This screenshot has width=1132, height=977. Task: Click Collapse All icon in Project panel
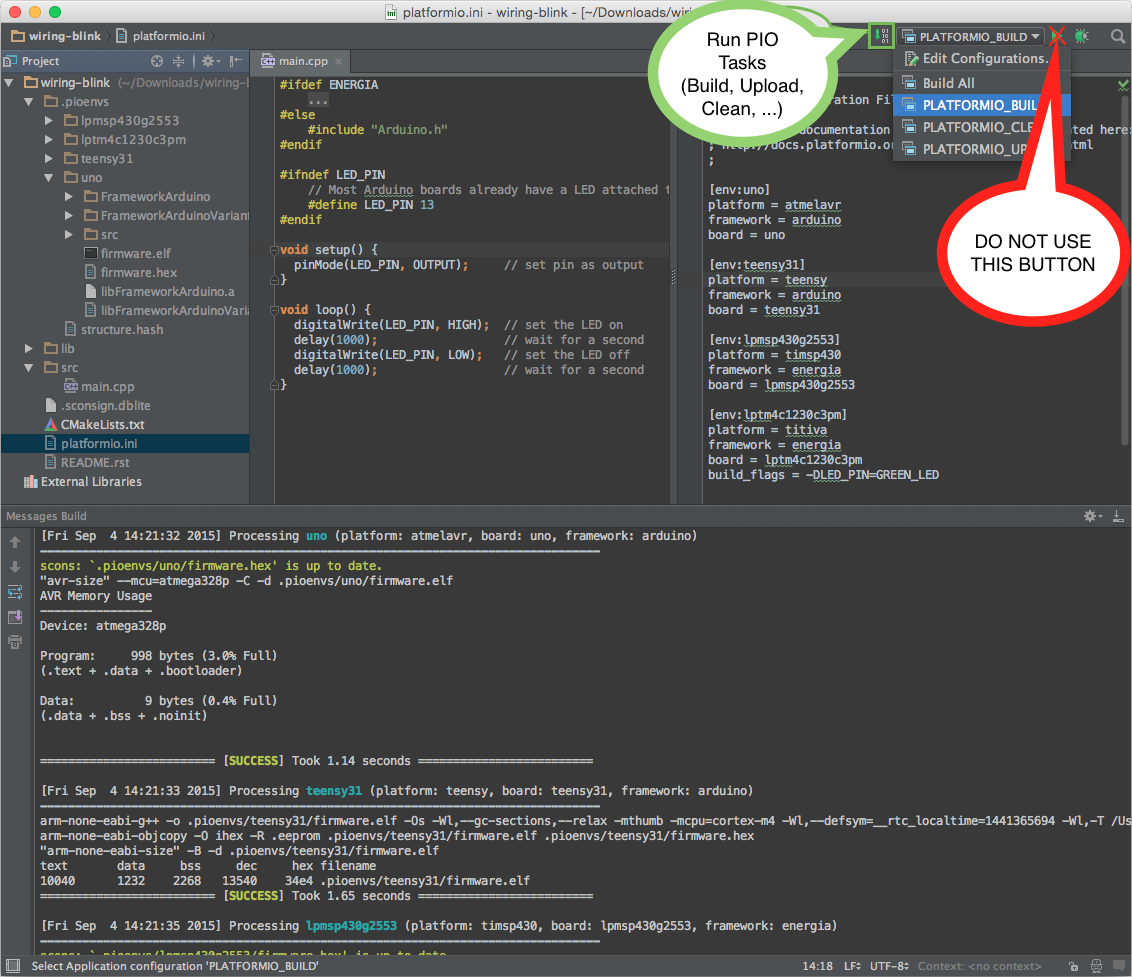pos(178,61)
